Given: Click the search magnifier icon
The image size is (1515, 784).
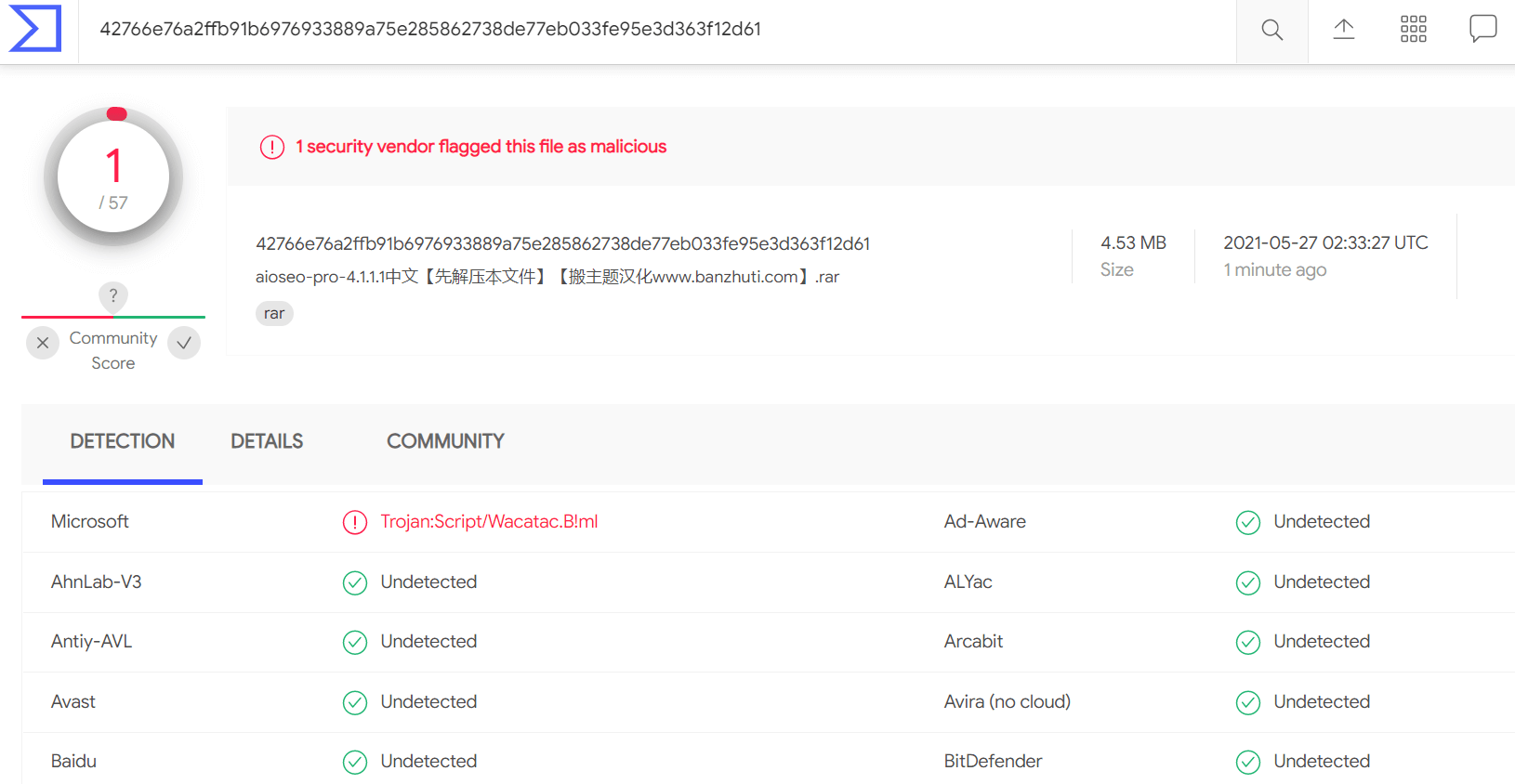Looking at the screenshot, I should coord(1271,30).
